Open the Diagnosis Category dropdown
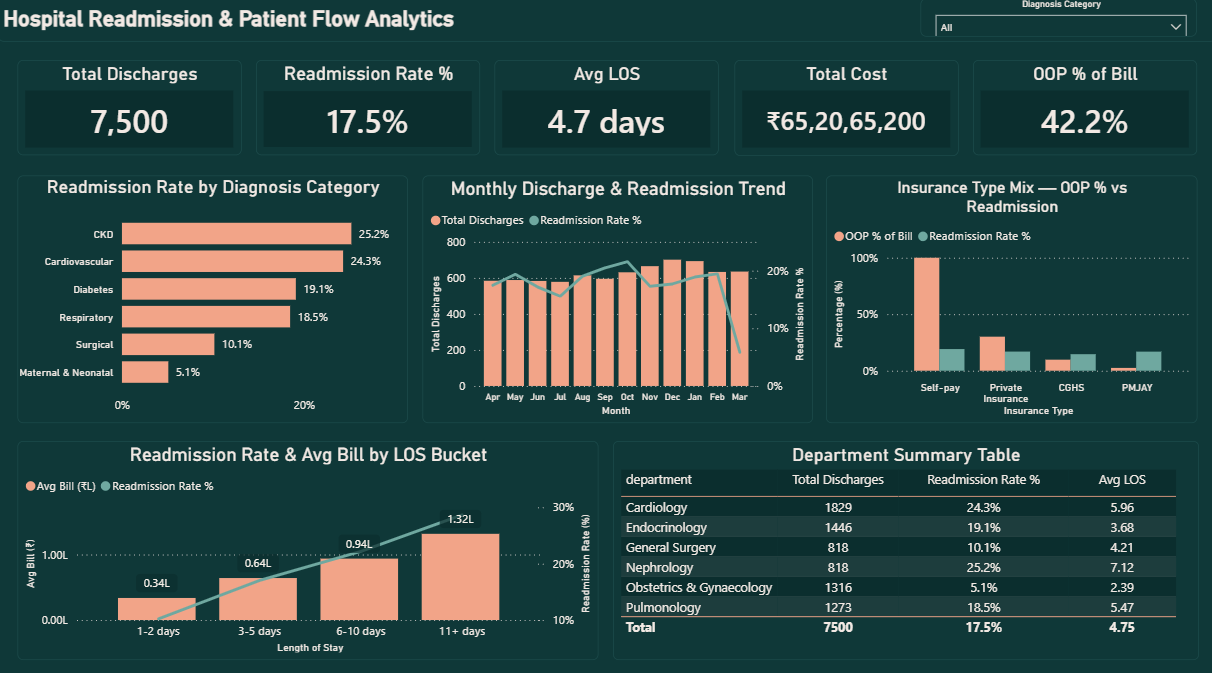Image resolution: width=1212 pixels, height=673 pixels. coord(1061,27)
